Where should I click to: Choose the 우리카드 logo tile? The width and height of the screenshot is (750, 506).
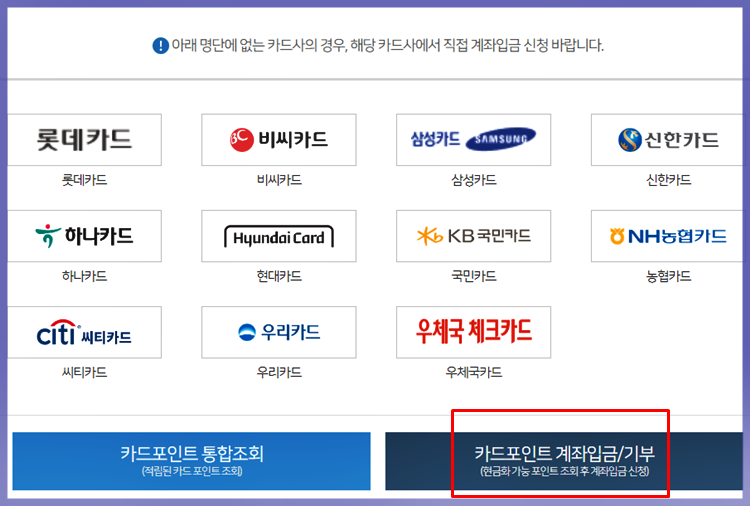279,332
